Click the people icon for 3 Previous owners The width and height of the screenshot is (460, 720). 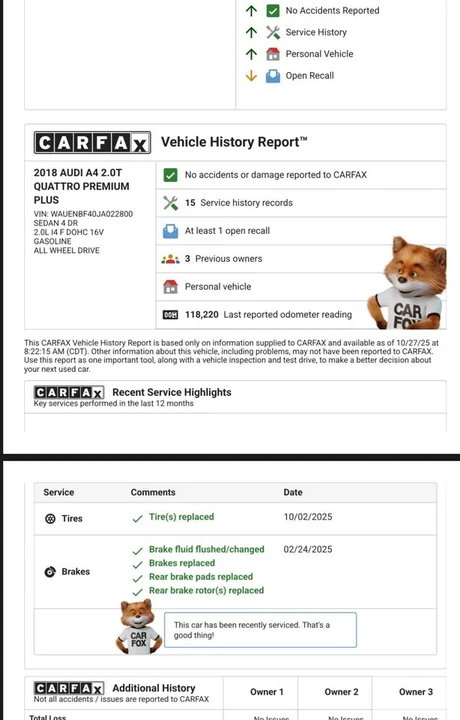[x=170, y=259]
